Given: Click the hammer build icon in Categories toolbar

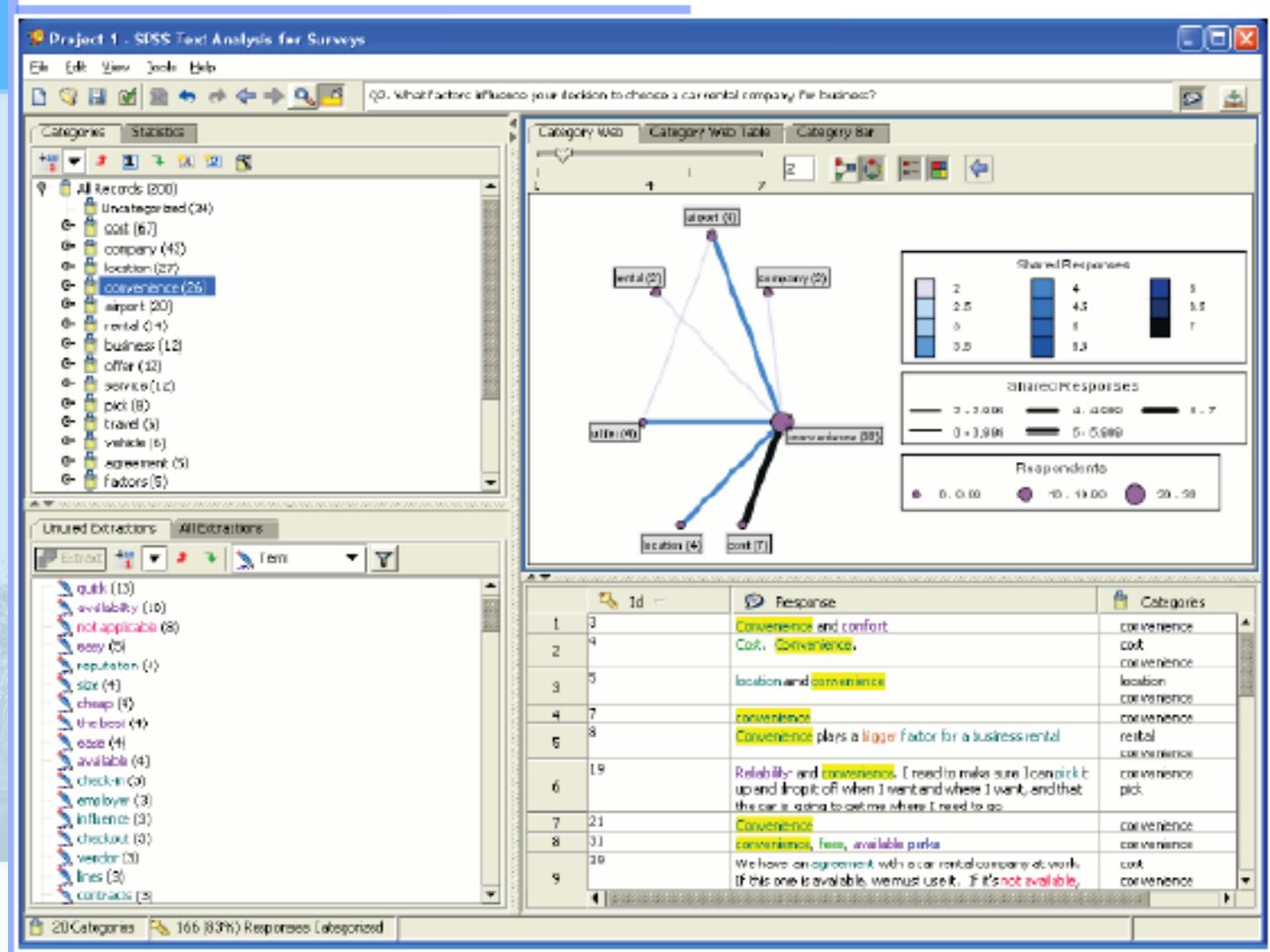Looking at the screenshot, I should [243, 161].
